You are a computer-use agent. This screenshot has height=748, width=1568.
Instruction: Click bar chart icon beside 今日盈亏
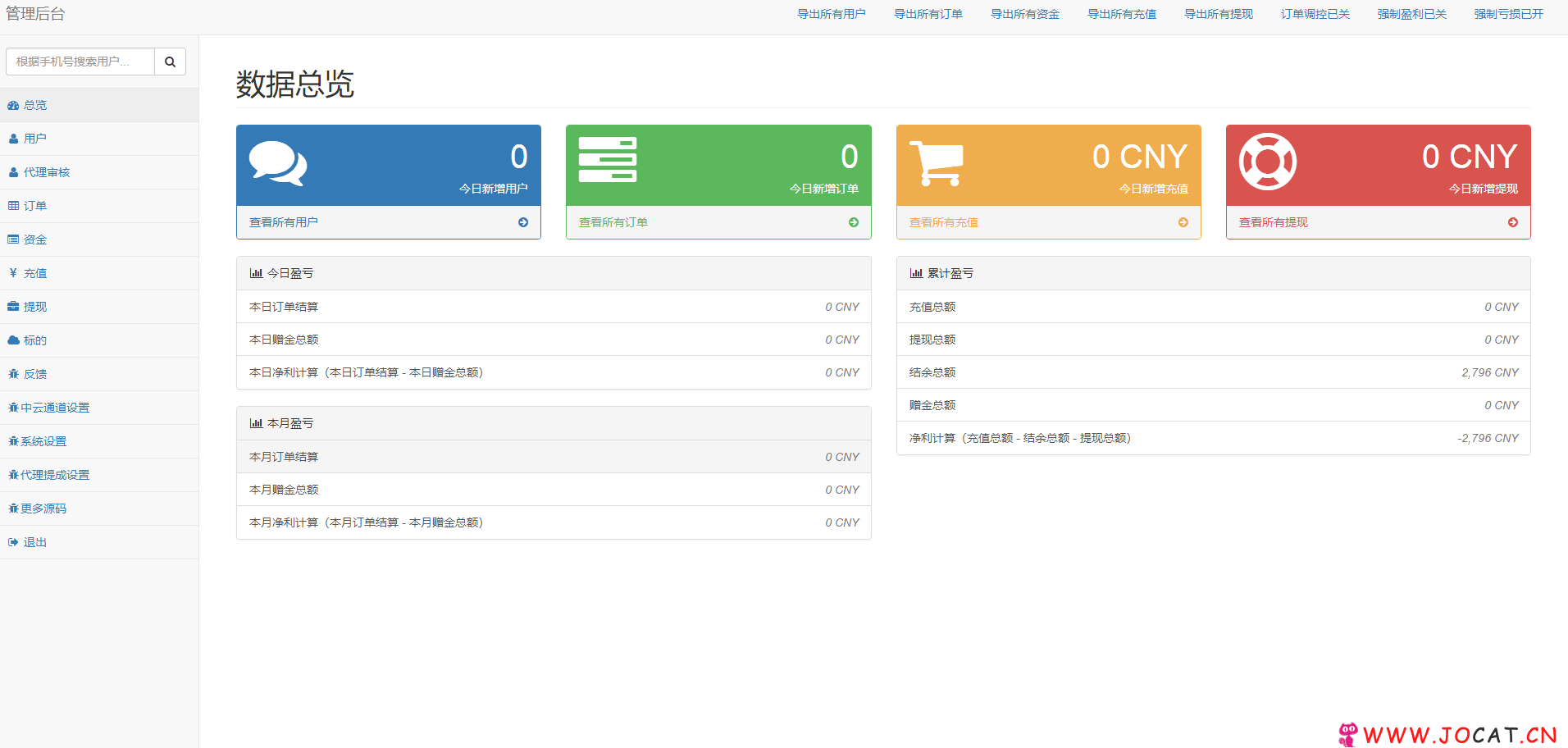coord(256,273)
